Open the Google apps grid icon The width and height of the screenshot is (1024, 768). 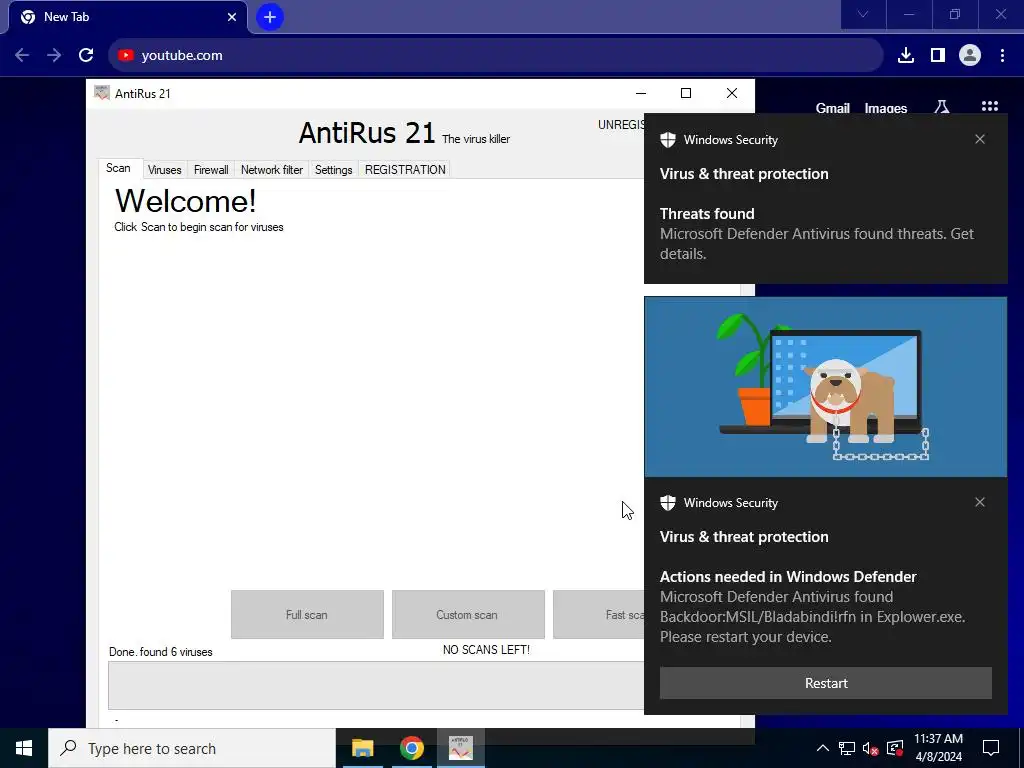(989, 107)
